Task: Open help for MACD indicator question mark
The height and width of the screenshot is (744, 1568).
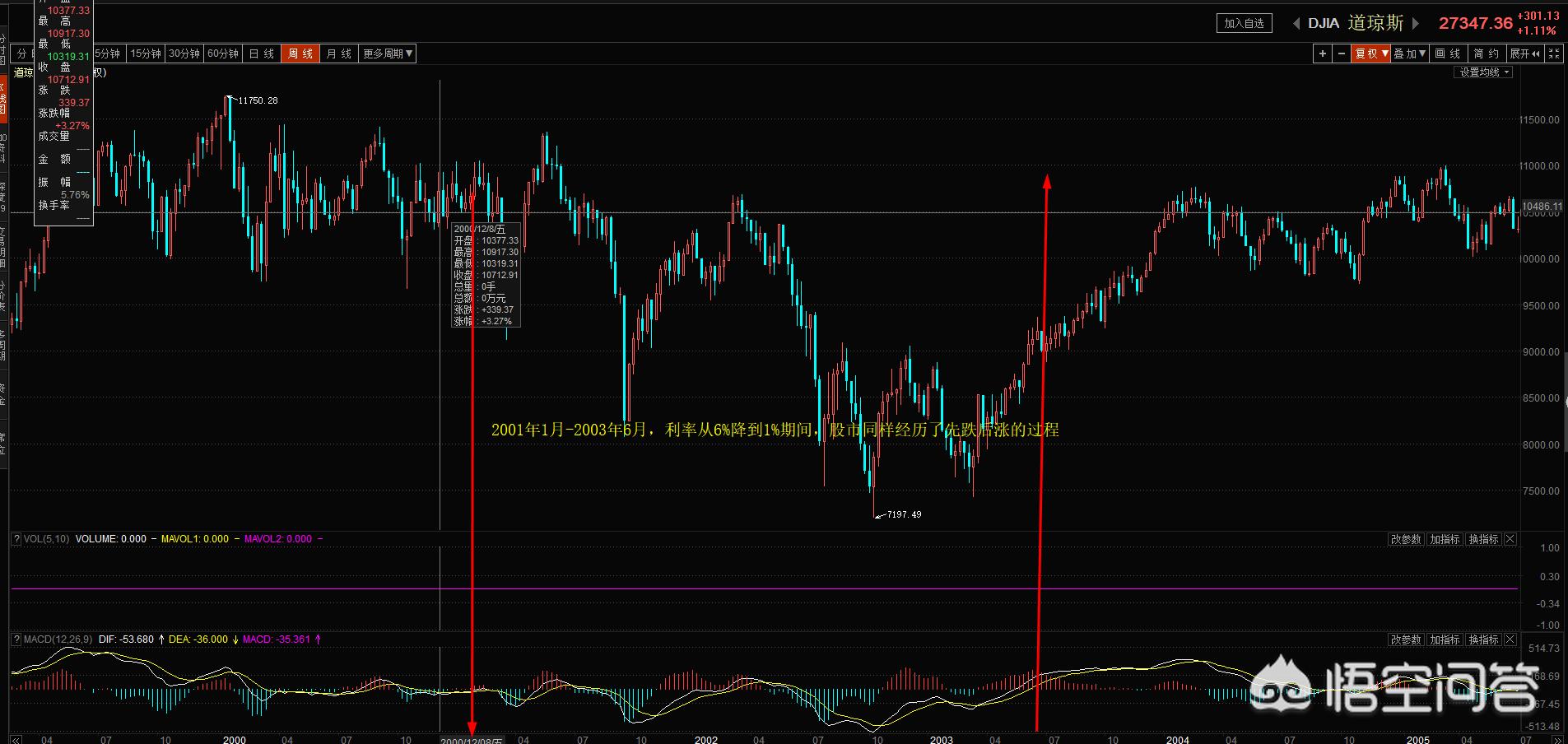Action: pyautogui.click(x=16, y=639)
